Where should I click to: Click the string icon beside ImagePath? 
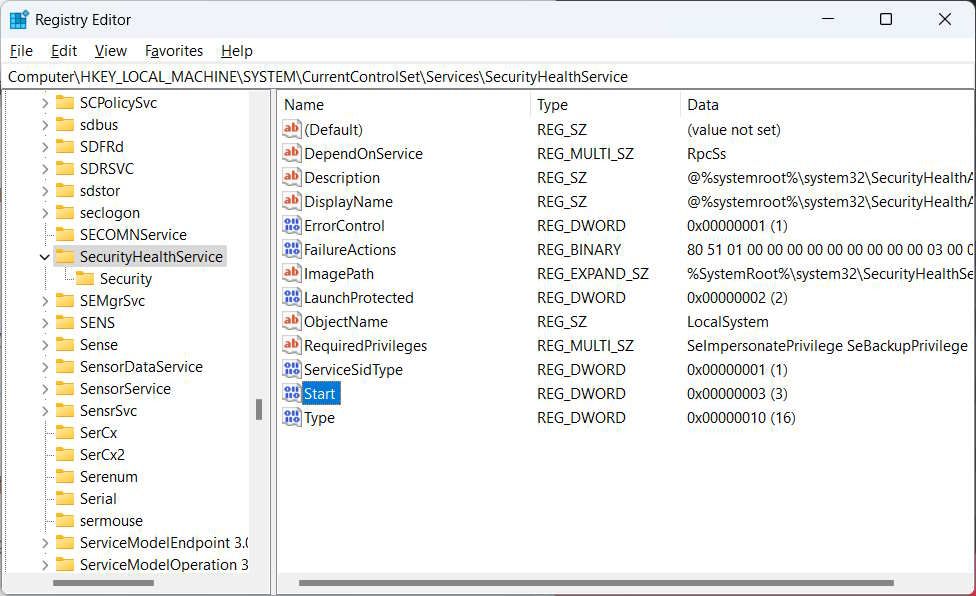point(291,273)
